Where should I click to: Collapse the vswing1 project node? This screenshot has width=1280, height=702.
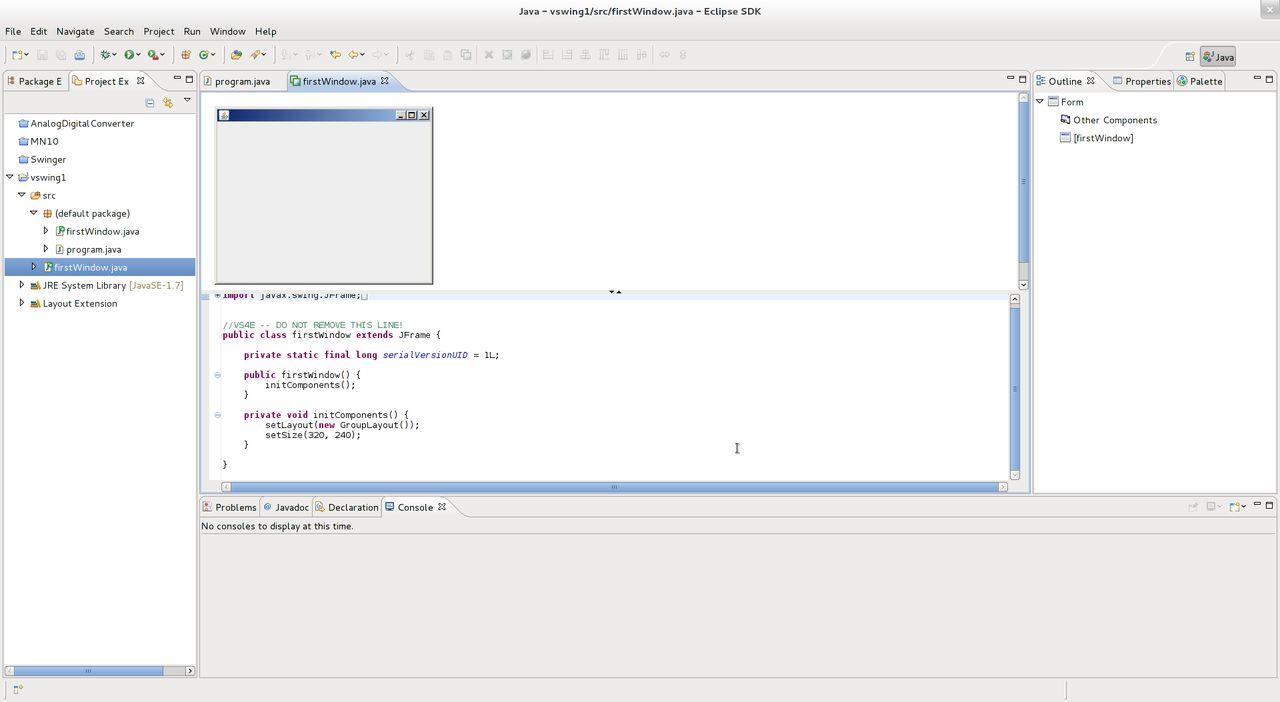click(10, 177)
